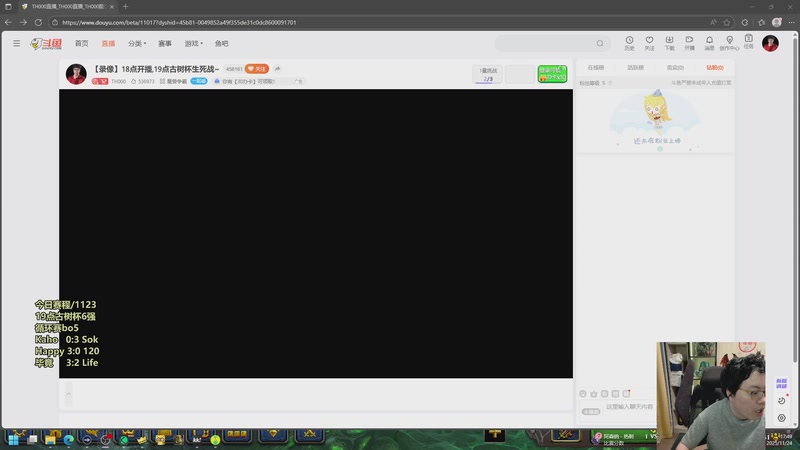This screenshot has width=800, height=450.
Task: Open the hamburger side menu
Action: (x=16, y=43)
